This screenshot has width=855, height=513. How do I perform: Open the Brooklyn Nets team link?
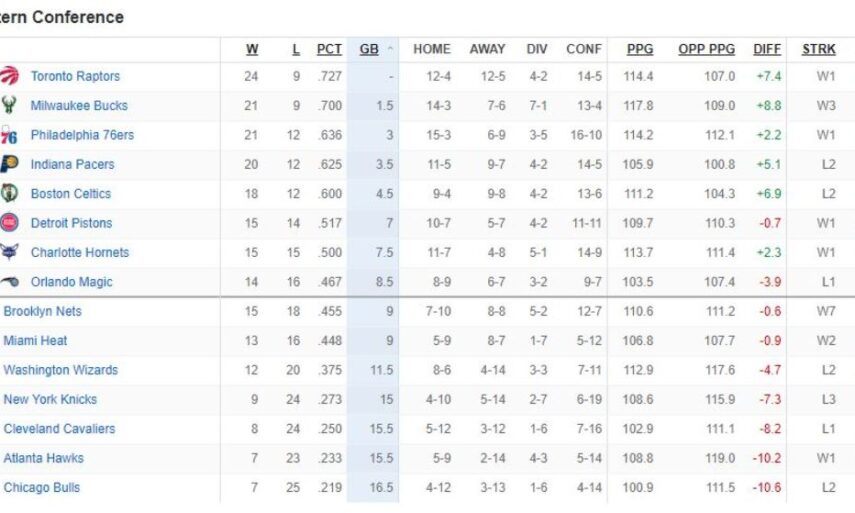(x=42, y=311)
